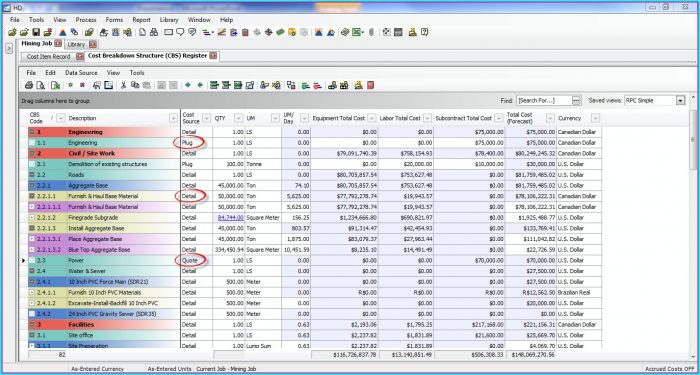Click the first open-folder icon in main toolbar
Viewport: 700px width, 375px height.
[x=12, y=32]
